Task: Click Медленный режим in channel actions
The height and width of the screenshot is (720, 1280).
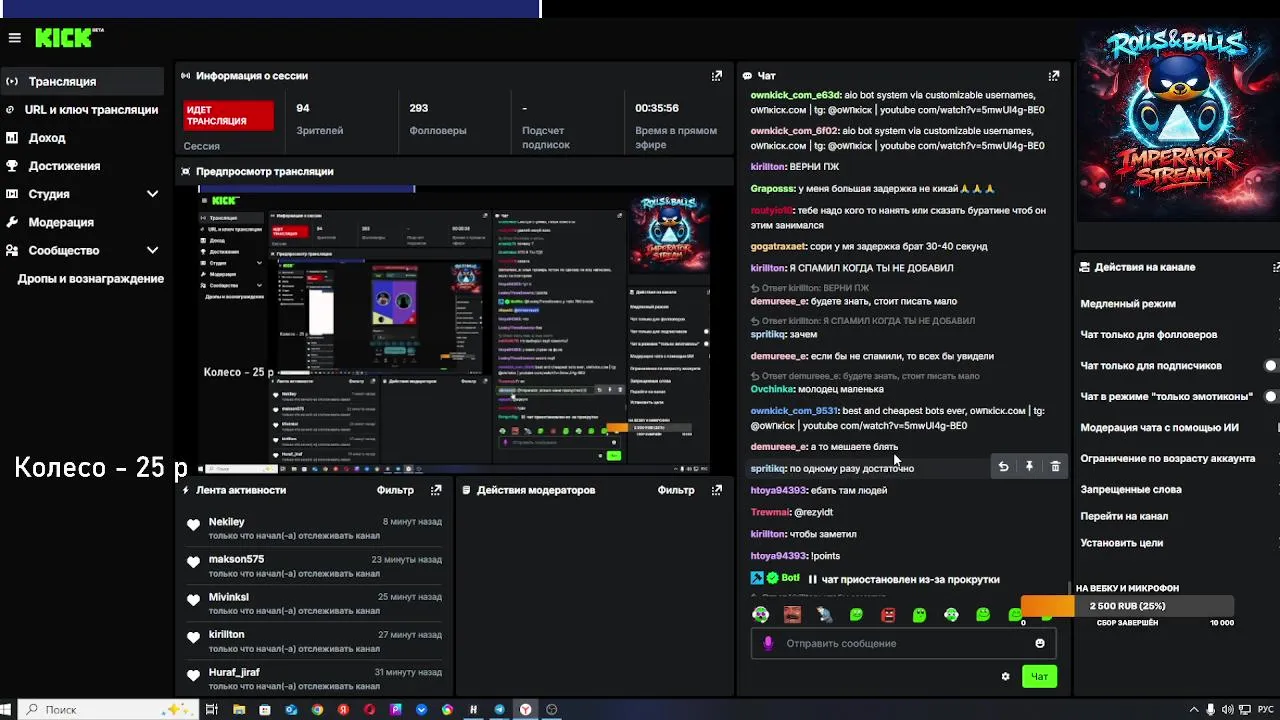Action: pos(1128,304)
